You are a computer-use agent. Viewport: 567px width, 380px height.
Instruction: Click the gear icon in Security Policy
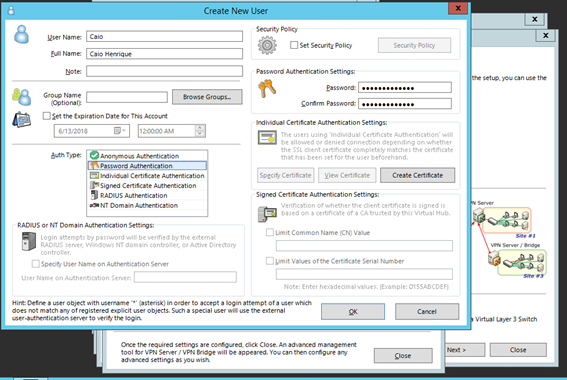click(x=267, y=46)
